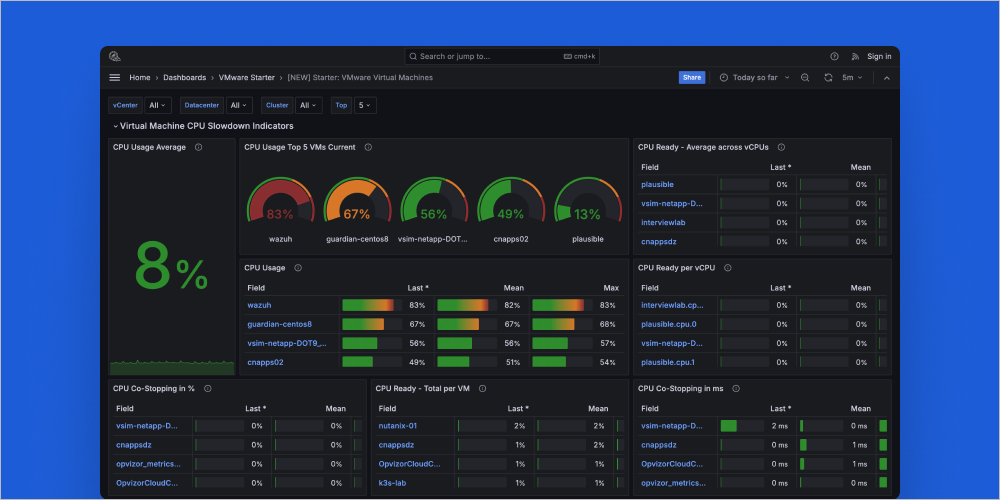Image resolution: width=1000 pixels, height=500 pixels.
Task: Click info icon for CPU Usage Top 5 VMs Current
Action: [368, 147]
